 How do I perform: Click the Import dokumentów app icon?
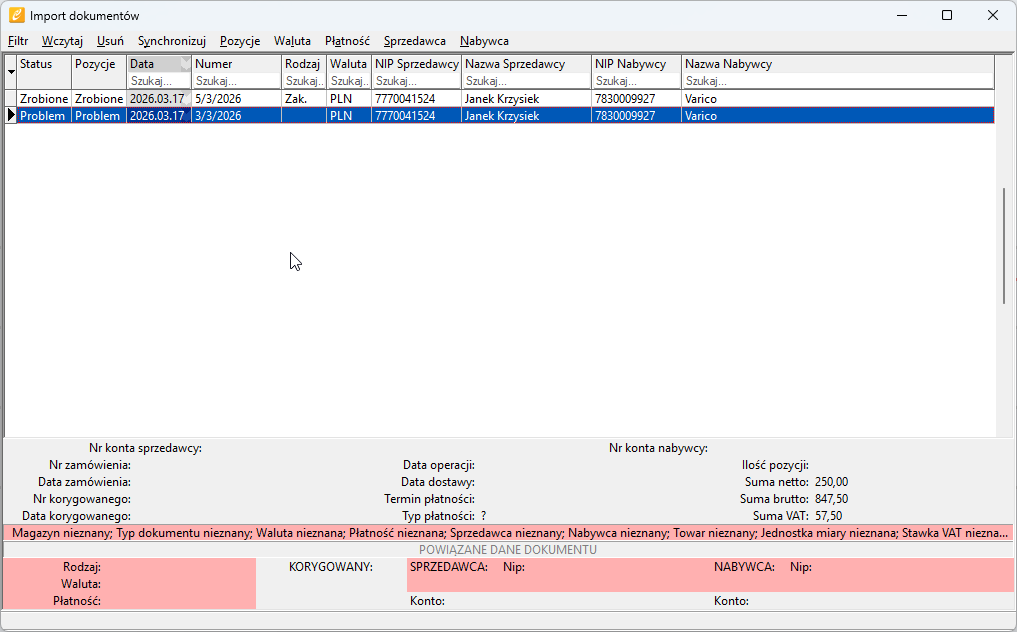pyautogui.click(x=16, y=15)
